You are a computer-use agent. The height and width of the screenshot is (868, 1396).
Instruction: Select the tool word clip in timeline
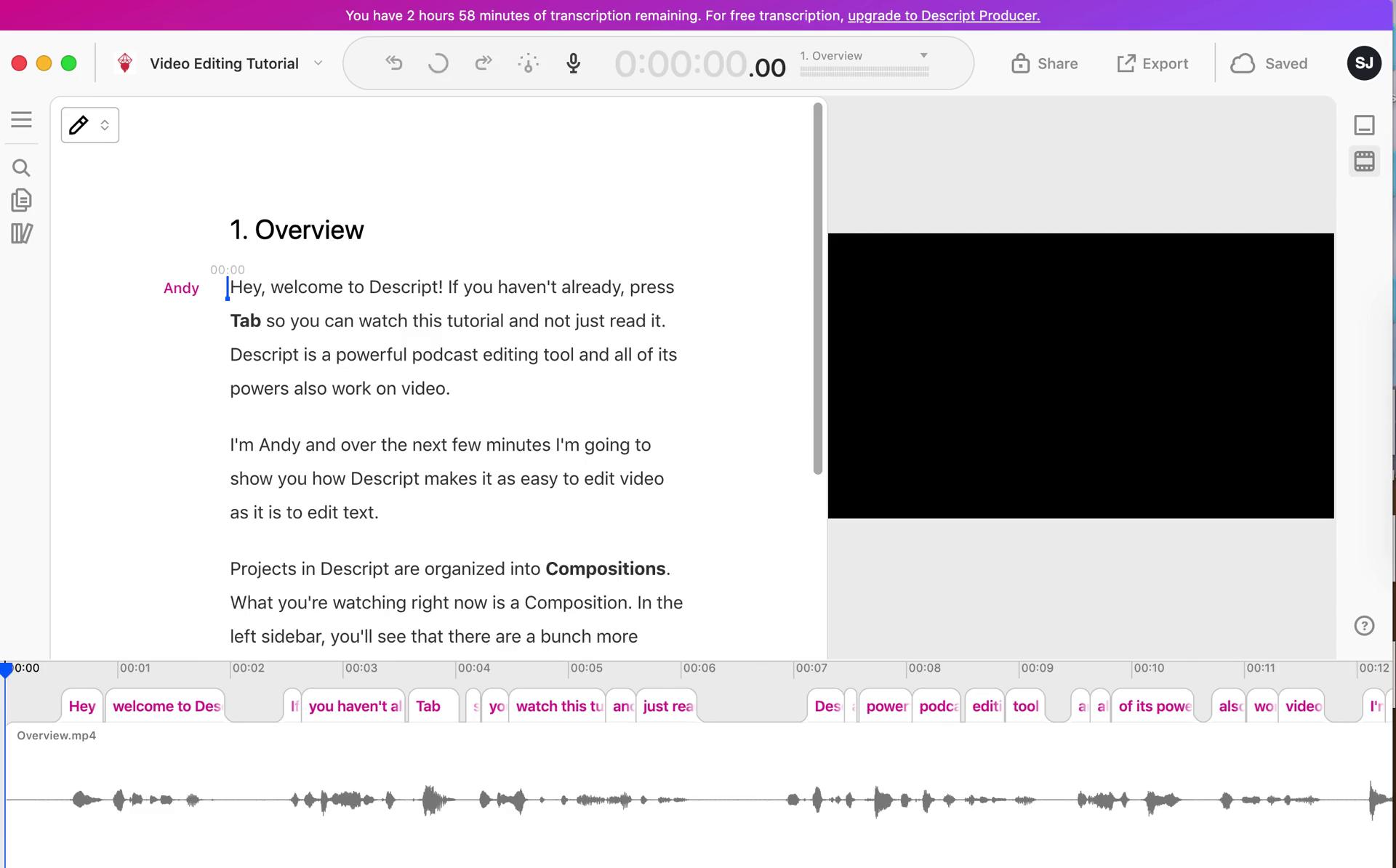tap(1025, 706)
